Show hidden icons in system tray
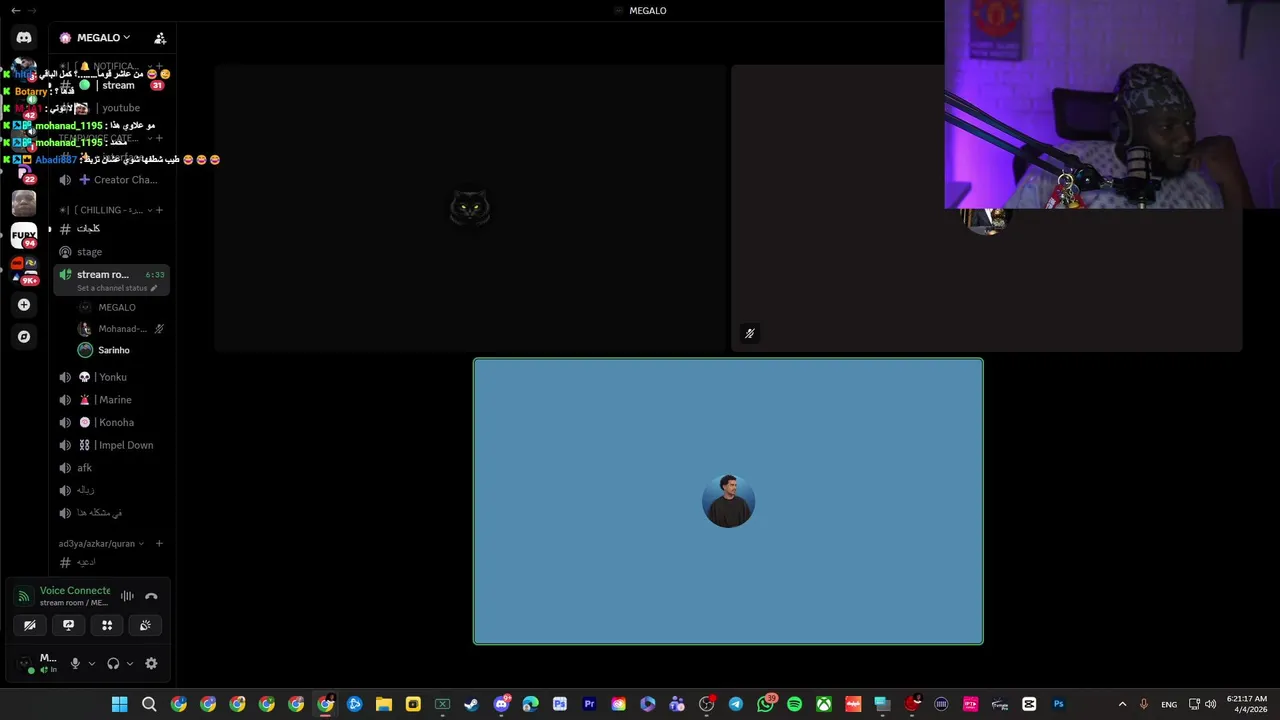The height and width of the screenshot is (720, 1280). click(x=1122, y=704)
